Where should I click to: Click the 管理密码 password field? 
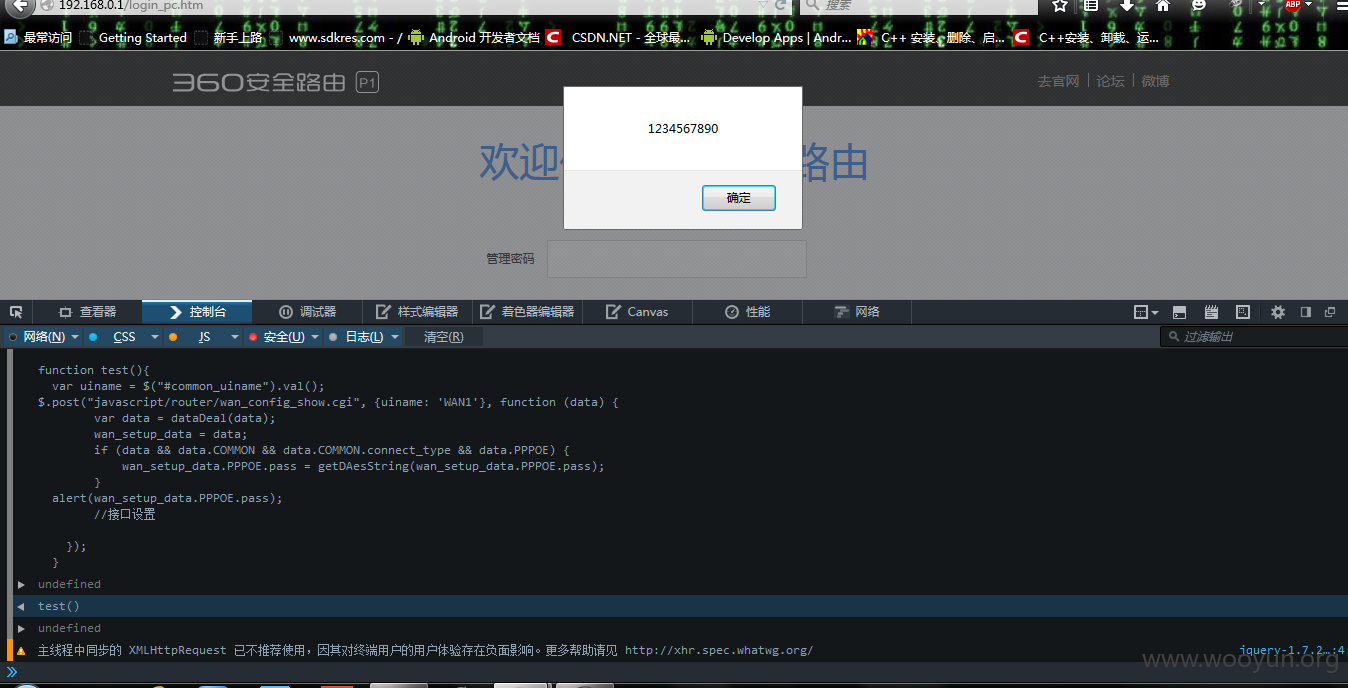677,259
